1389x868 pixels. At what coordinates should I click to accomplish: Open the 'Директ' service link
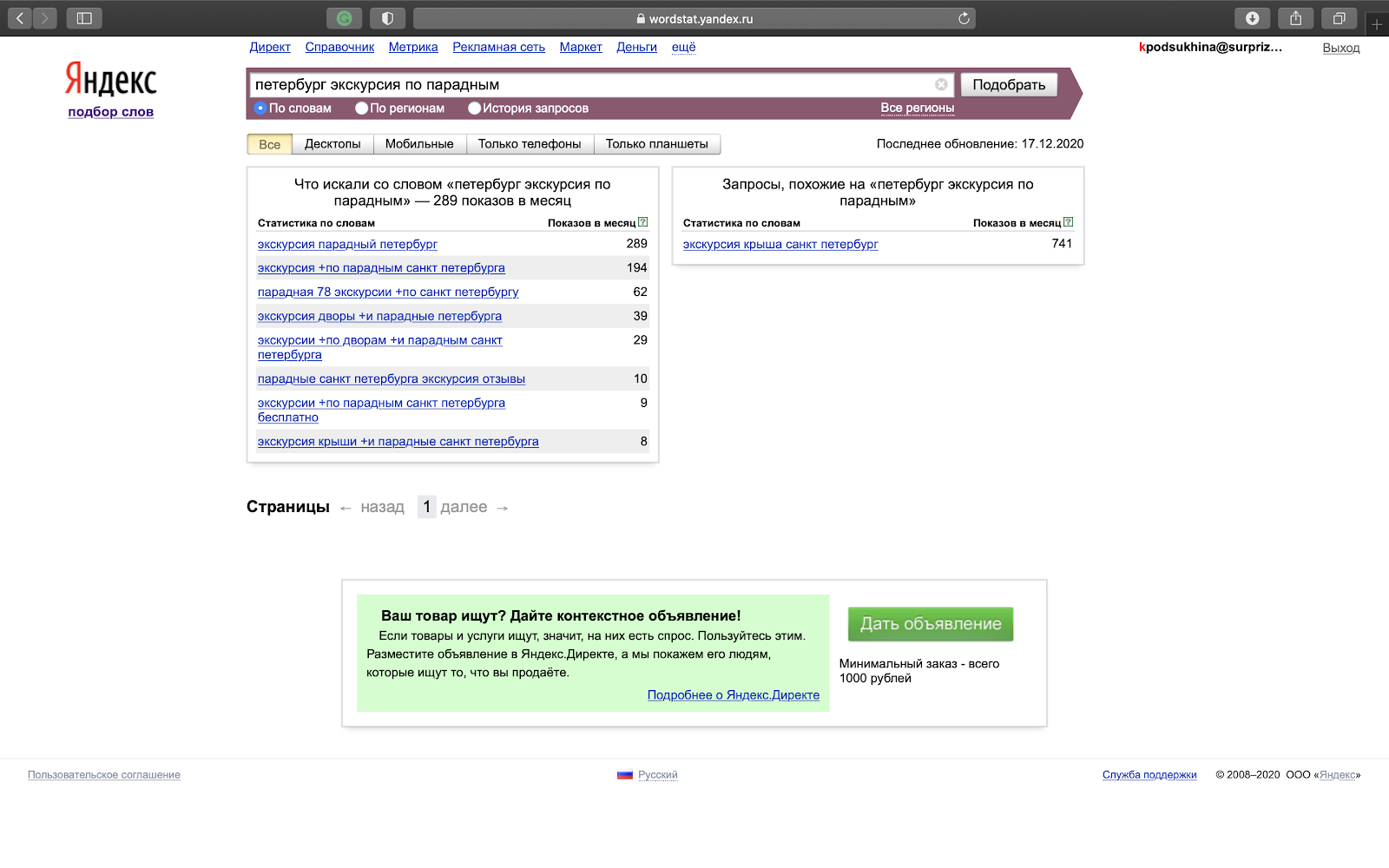pyautogui.click(x=270, y=47)
